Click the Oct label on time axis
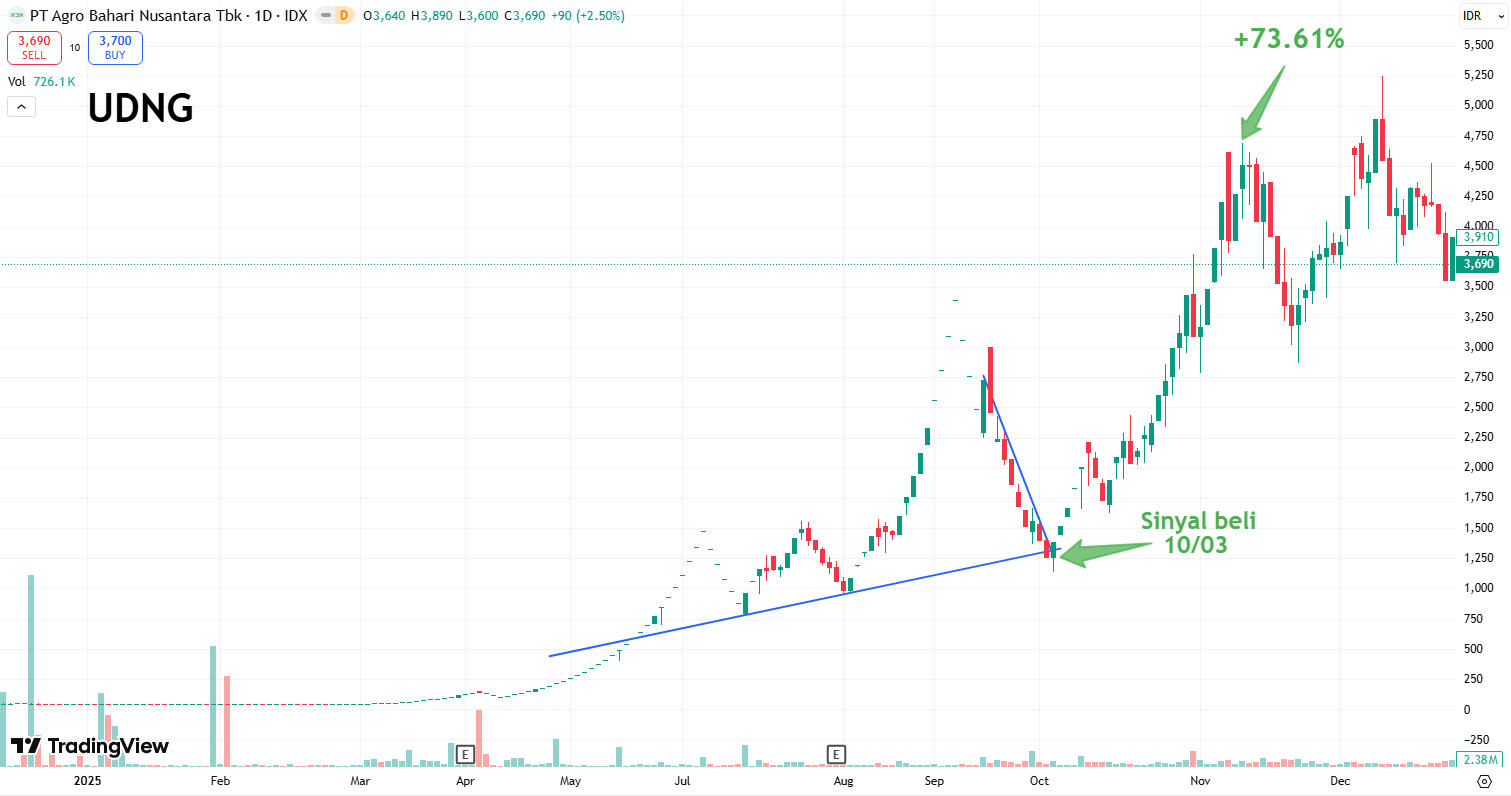Image resolution: width=1511 pixels, height=796 pixels. [x=1039, y=780]
